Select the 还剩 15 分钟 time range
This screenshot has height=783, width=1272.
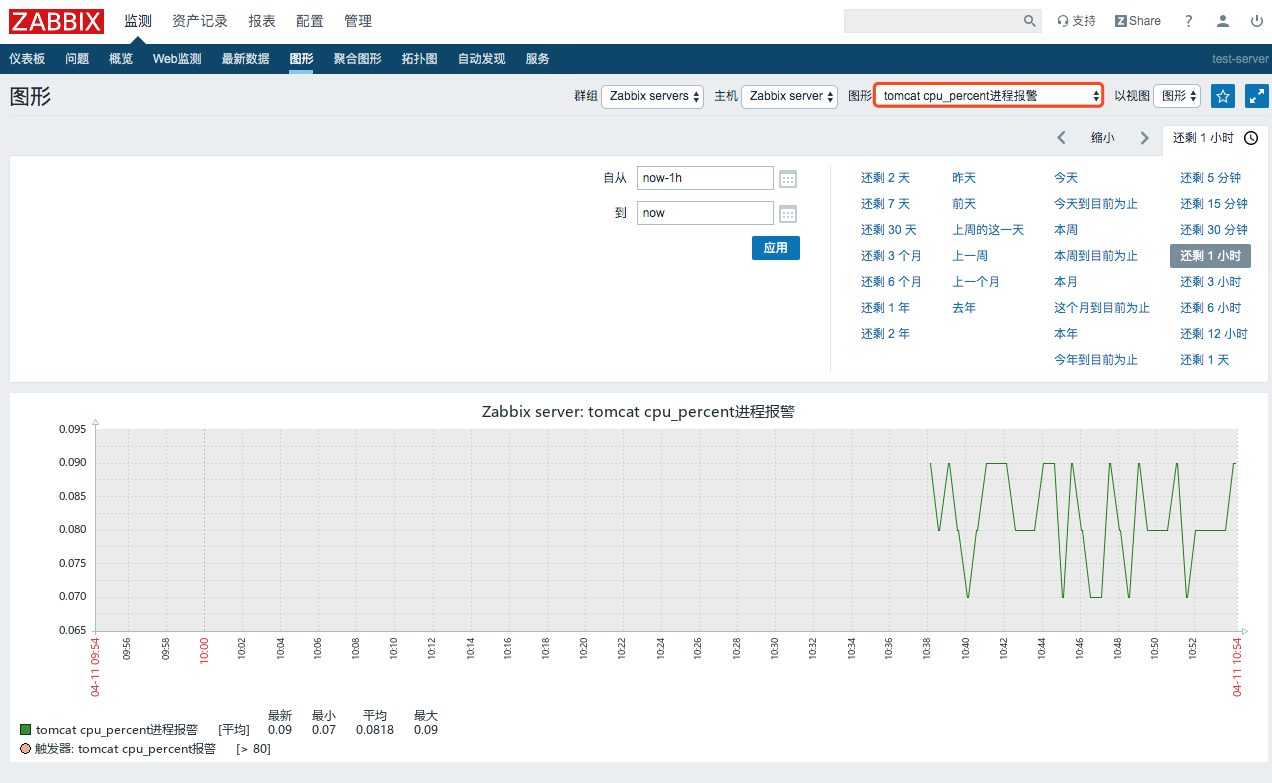point(1214,204)
